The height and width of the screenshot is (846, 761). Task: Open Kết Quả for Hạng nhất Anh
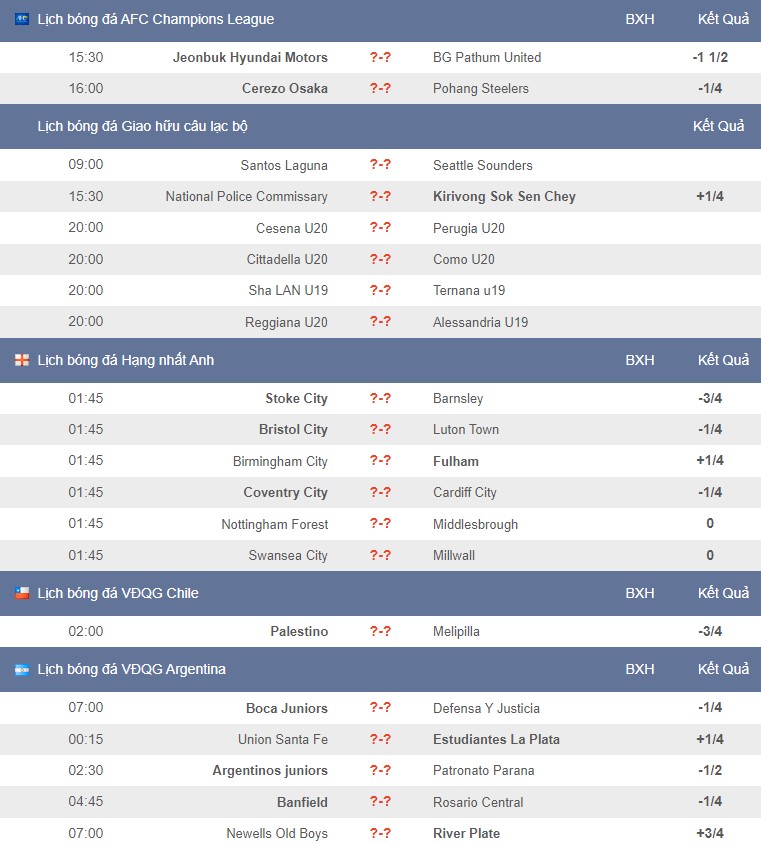723,360
